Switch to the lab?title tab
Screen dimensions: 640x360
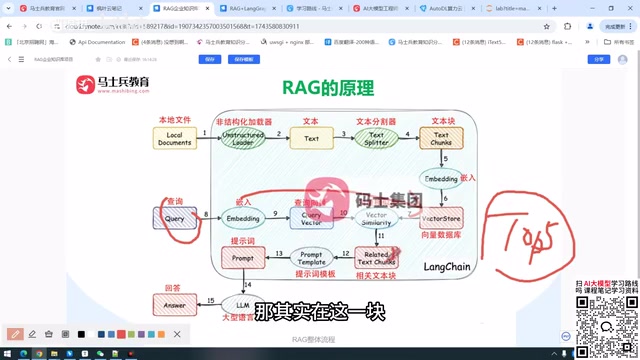pos(514,8)
